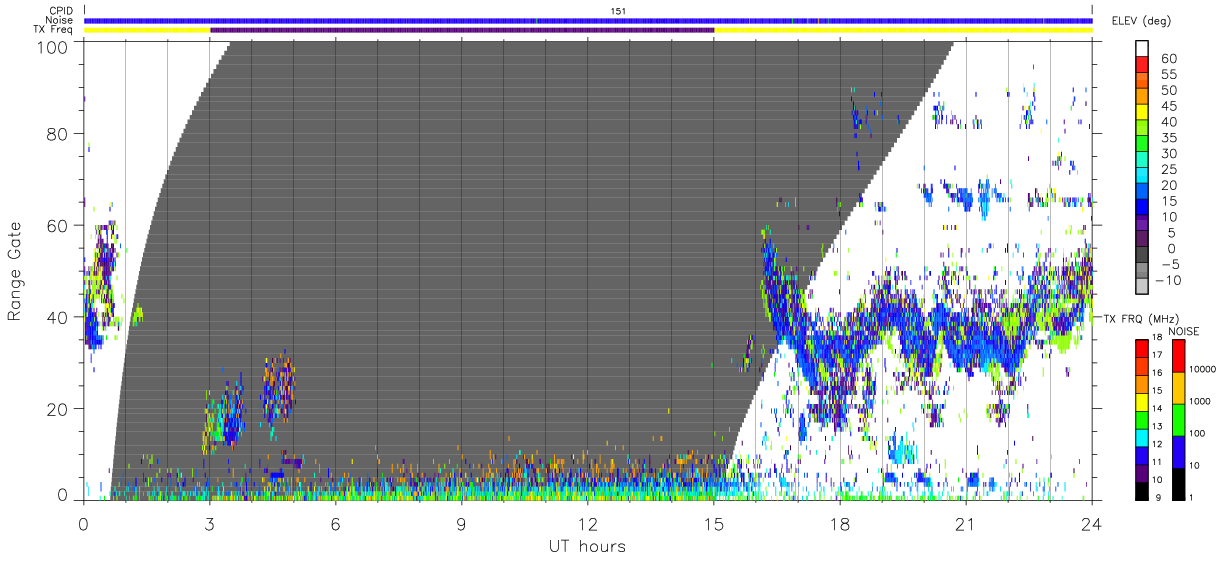Click the 1 label on NOISE colorbar
Viewport: 1228px width, 567px height.
pos(1192,497)
